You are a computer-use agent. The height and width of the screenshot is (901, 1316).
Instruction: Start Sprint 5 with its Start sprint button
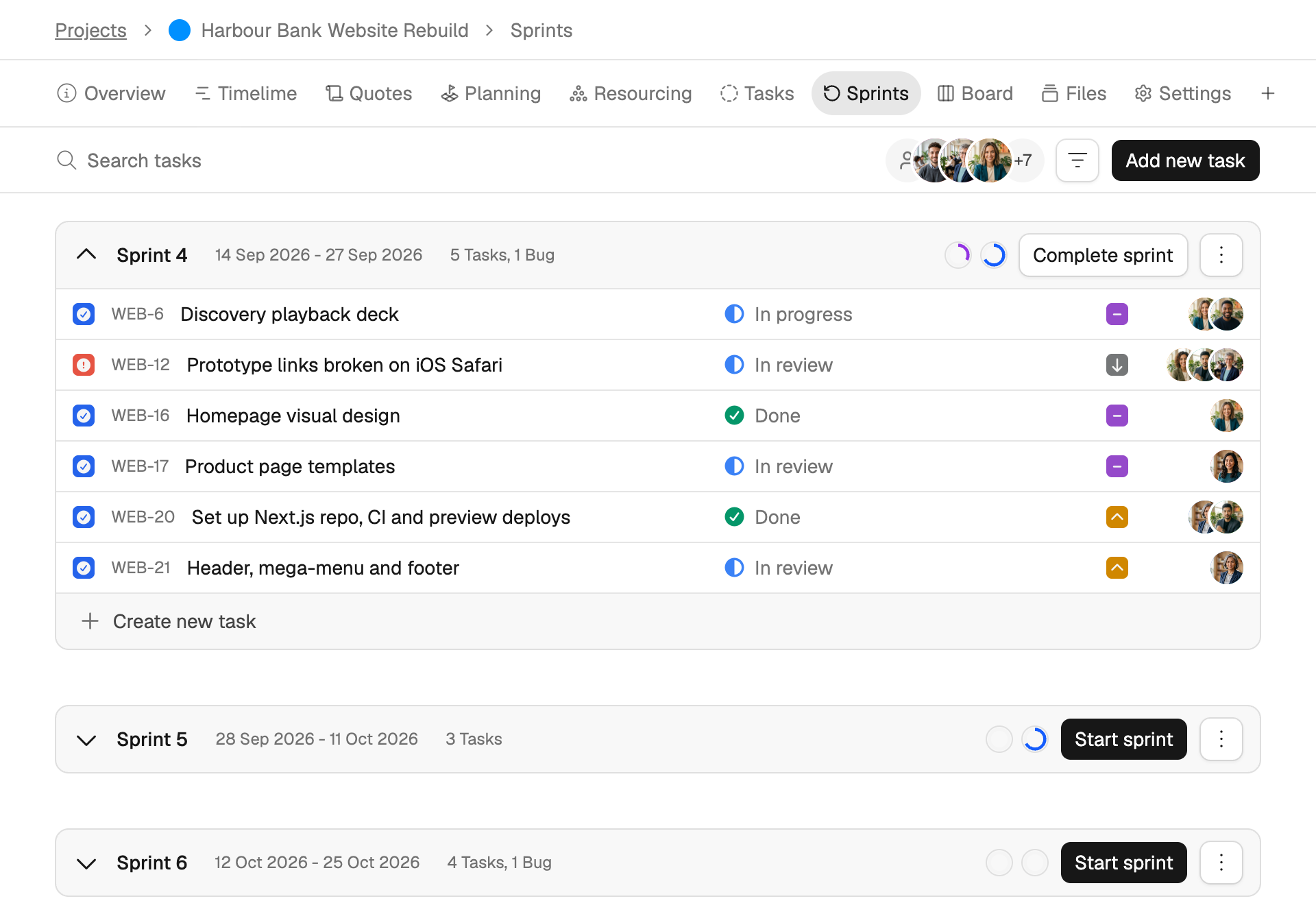coord(1123,739)
